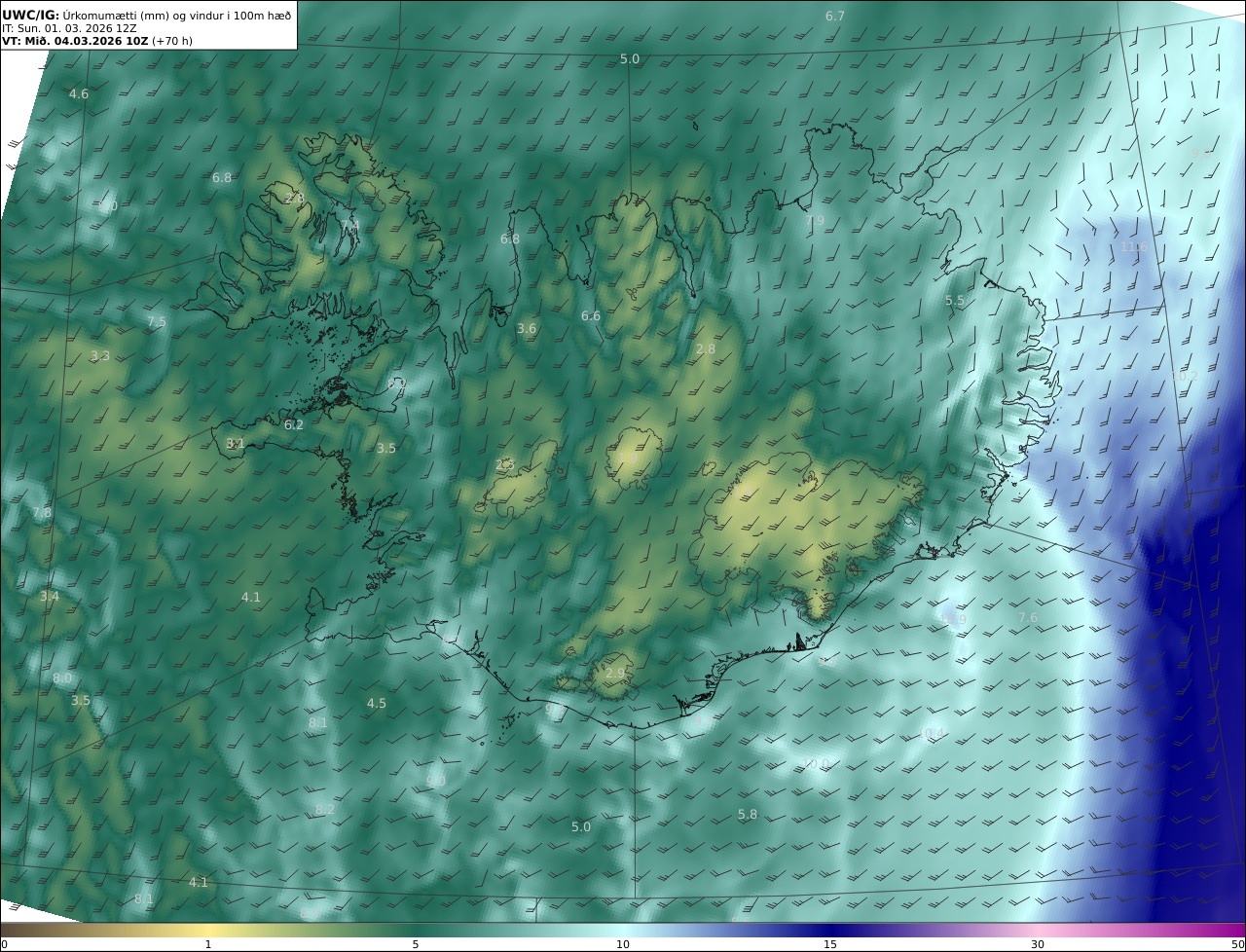1246x952 pixels.
Task: Select the 8.2 value label
Action: (325, 810)
